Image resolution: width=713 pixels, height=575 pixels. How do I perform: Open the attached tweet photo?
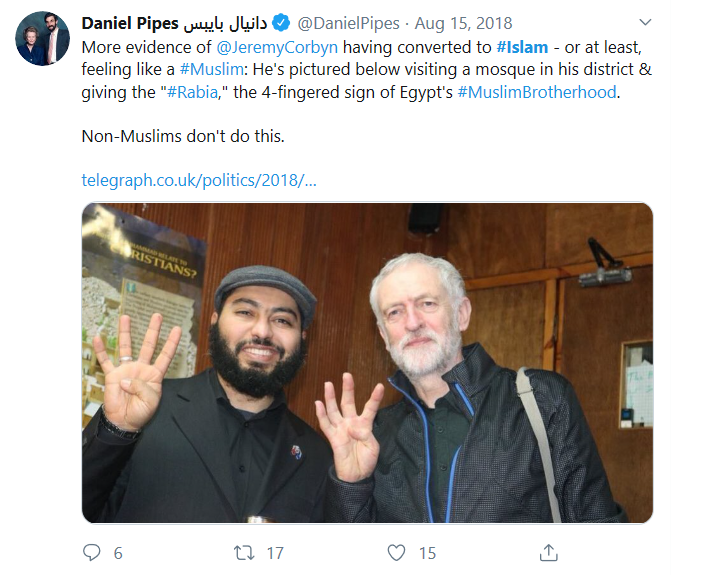tap(367, 363)
